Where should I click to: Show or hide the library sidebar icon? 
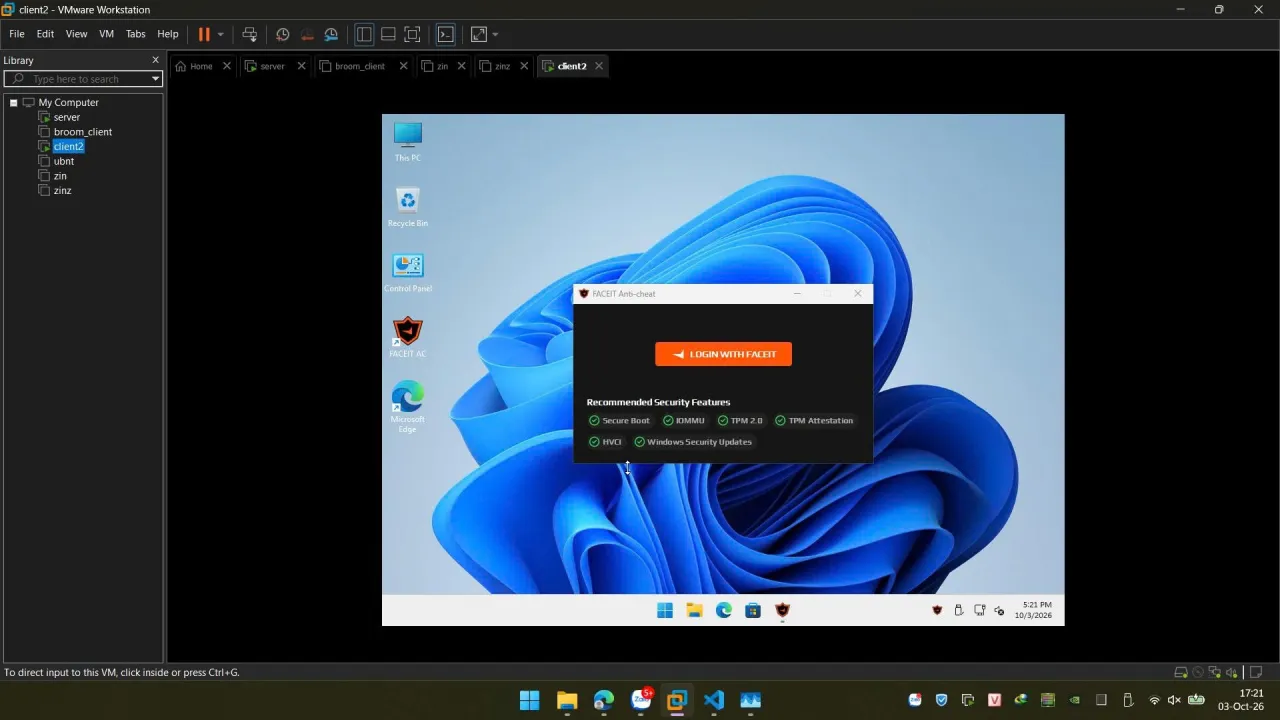point(364,34)
